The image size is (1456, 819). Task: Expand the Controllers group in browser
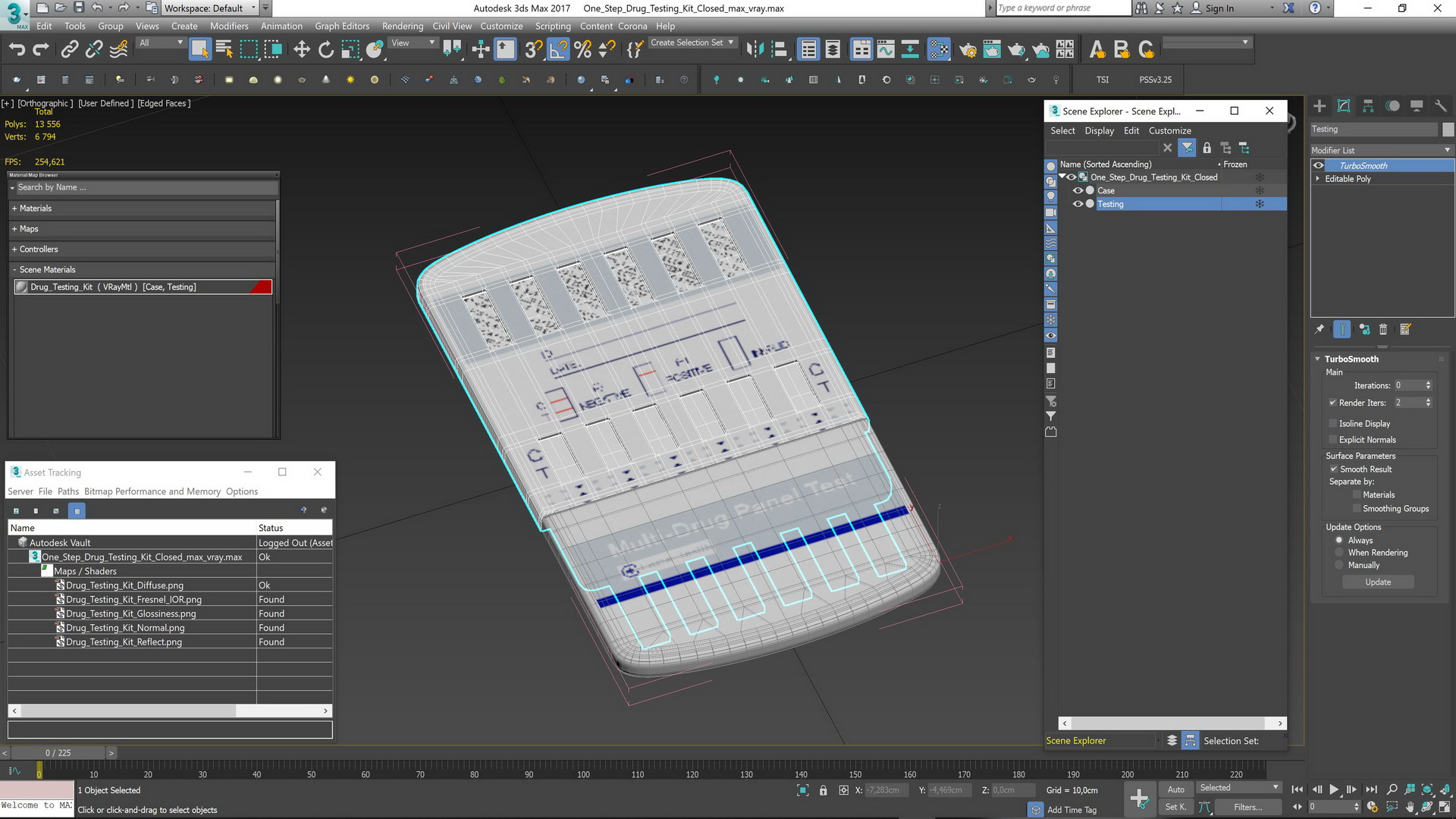coord(14,249)
